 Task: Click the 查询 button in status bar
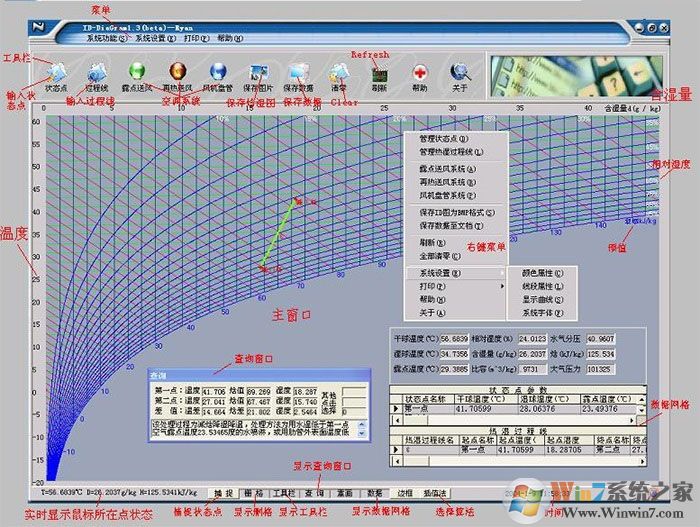click(x=313, y=493)
